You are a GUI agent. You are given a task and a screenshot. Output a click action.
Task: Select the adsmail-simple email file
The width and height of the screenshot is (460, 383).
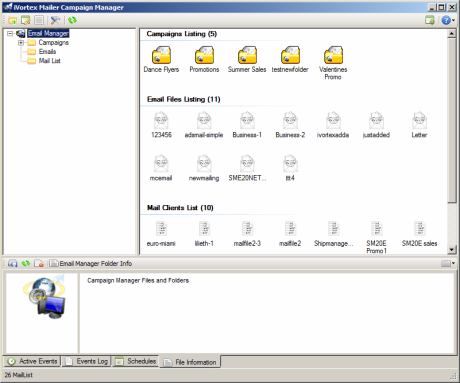[204, 125]
